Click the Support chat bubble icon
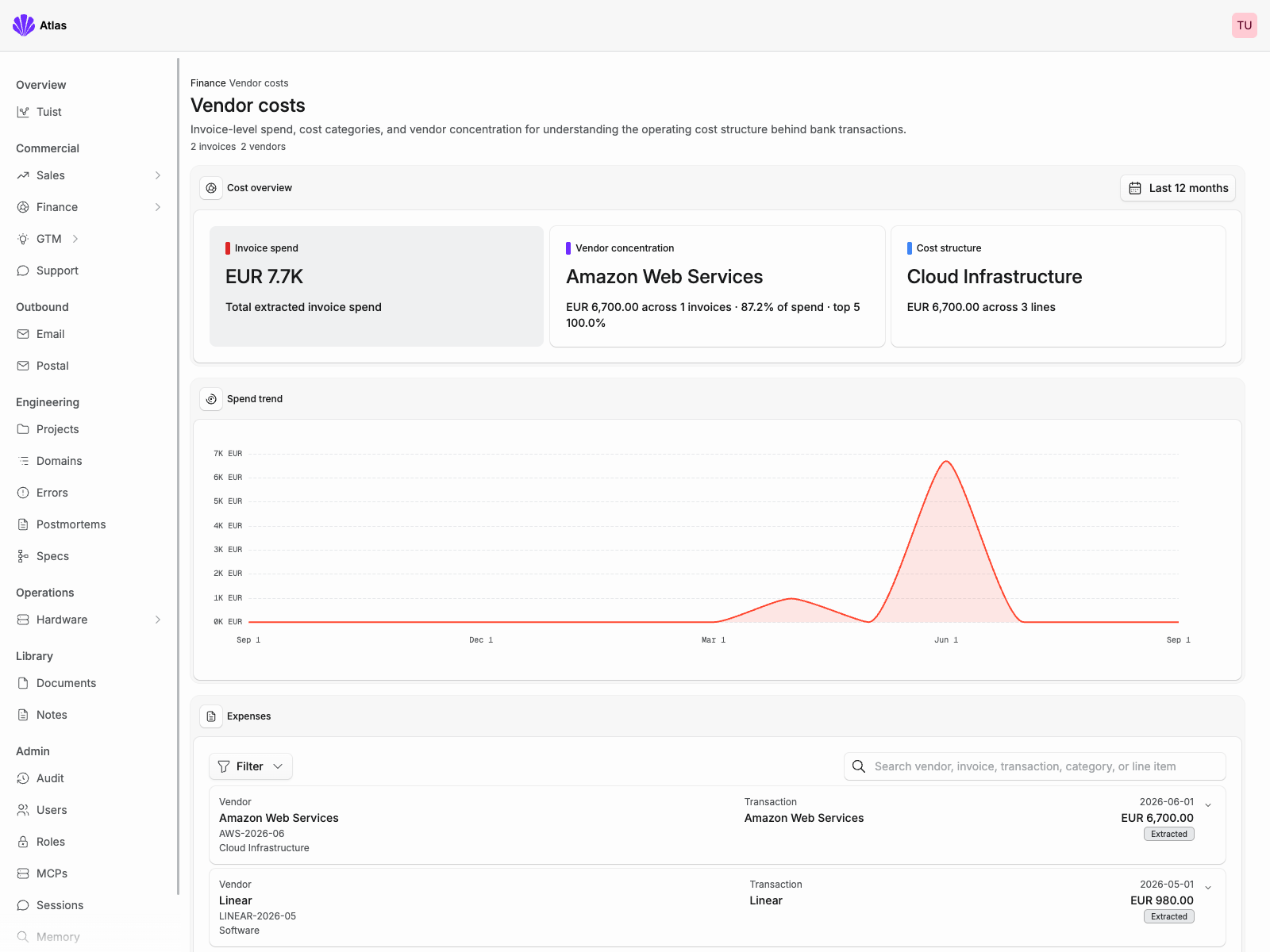The height and width of the screenshot is (952, 1270). 23,271
